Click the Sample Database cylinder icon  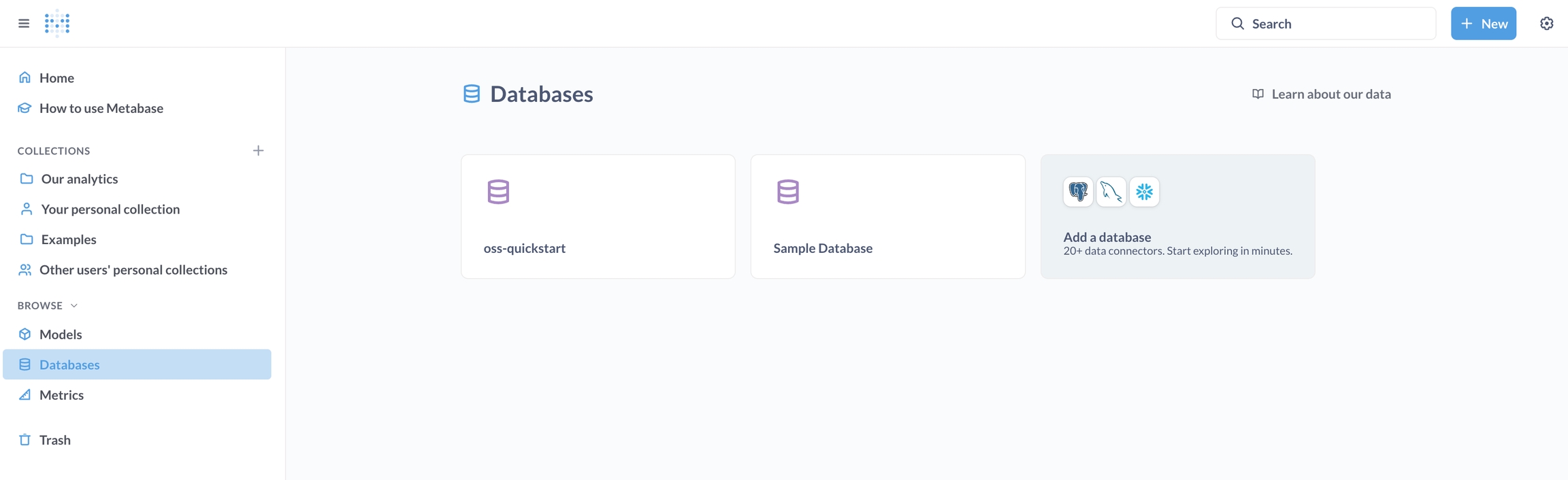[x=787, y=192]
